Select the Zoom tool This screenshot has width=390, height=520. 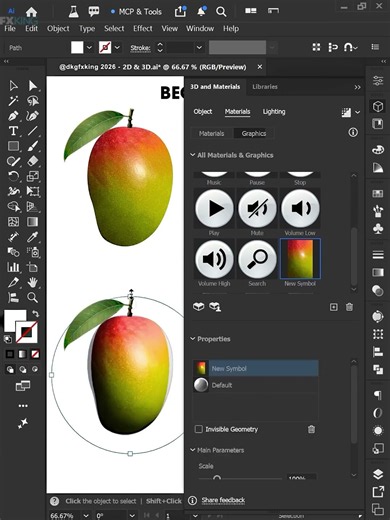tap(33, 297)
